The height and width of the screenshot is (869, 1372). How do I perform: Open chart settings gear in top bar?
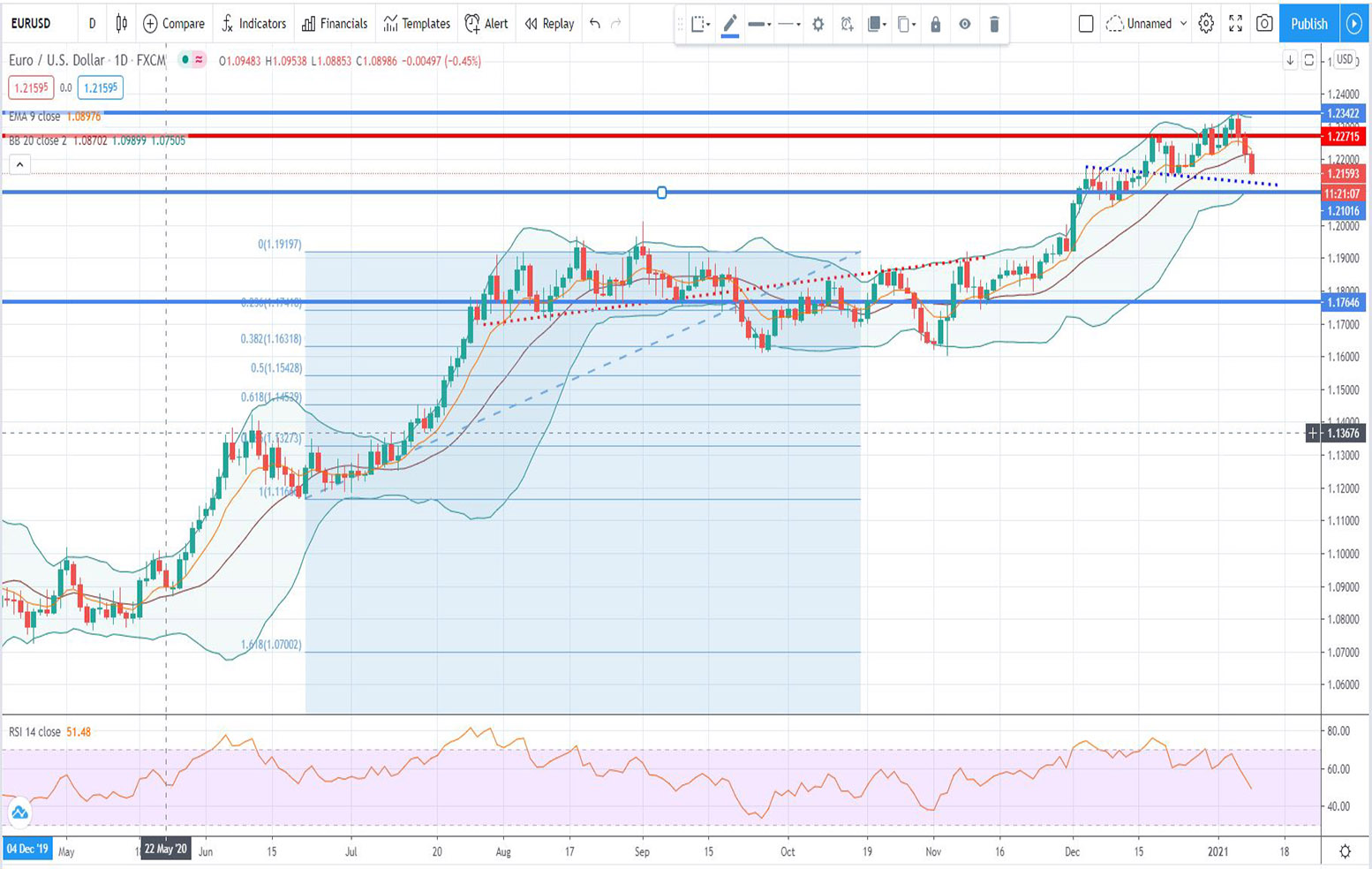(x=1206, y=24)
